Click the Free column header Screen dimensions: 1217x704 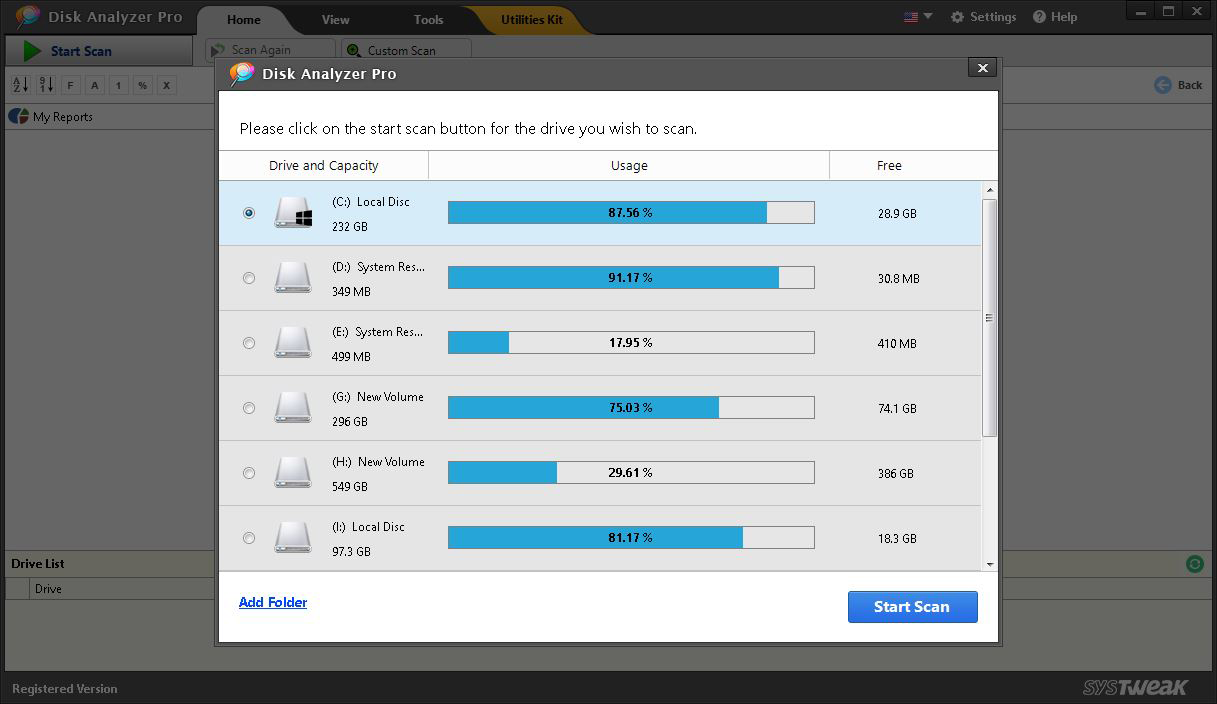pyautogui.click(x=890, y=166)
